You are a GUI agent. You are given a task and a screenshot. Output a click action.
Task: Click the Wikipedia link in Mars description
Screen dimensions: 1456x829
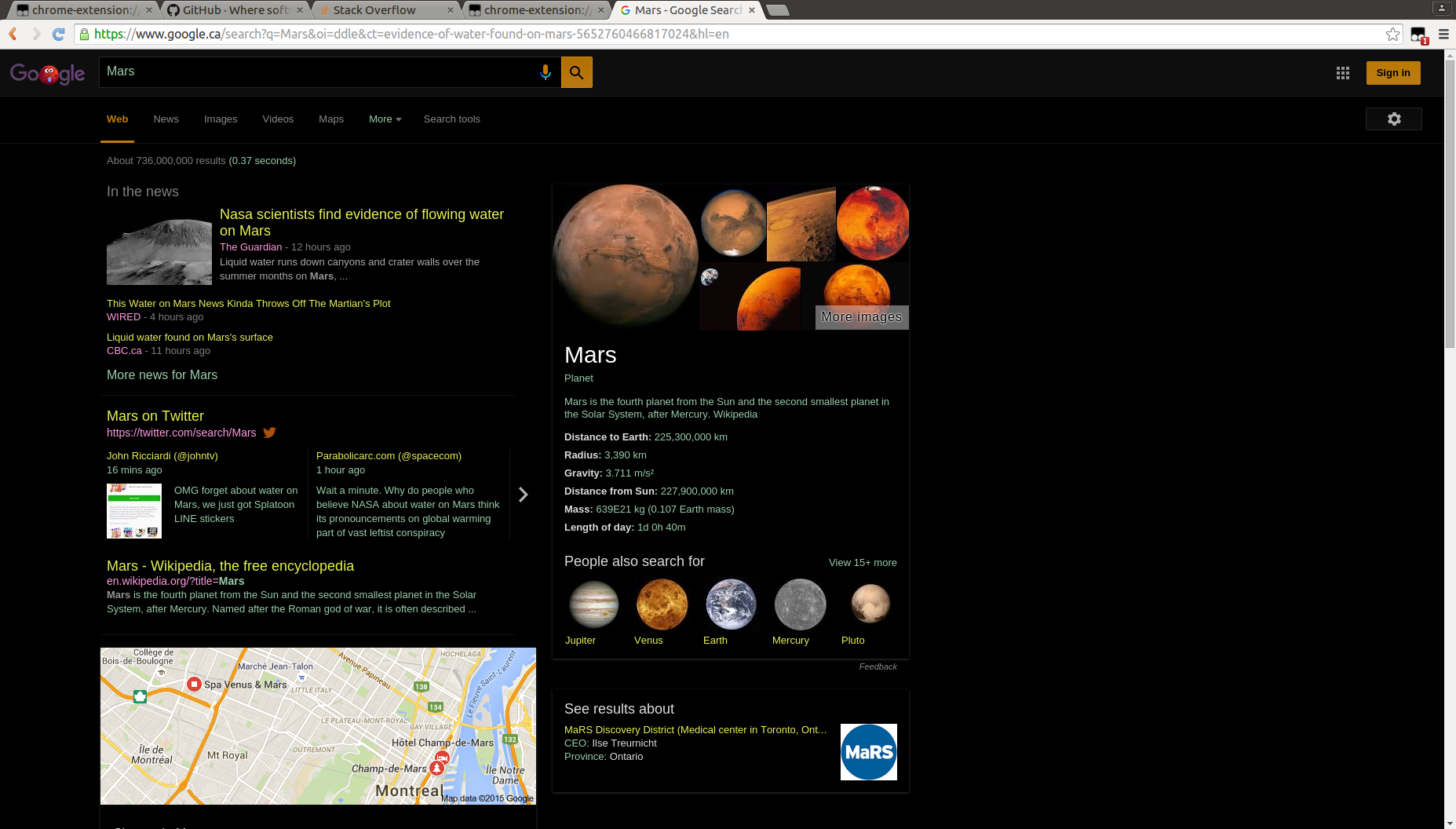735,414
